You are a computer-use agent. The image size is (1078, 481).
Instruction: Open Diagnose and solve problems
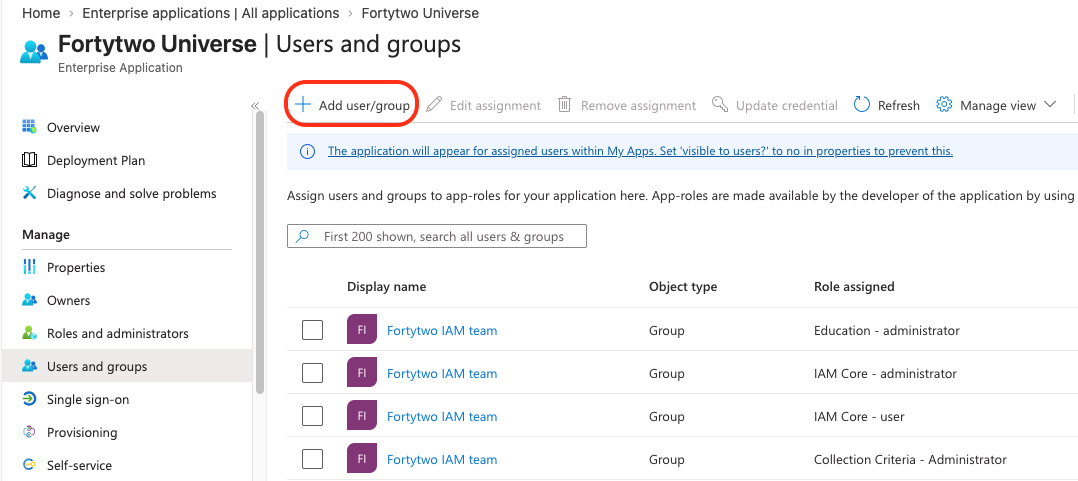[131, 193]
